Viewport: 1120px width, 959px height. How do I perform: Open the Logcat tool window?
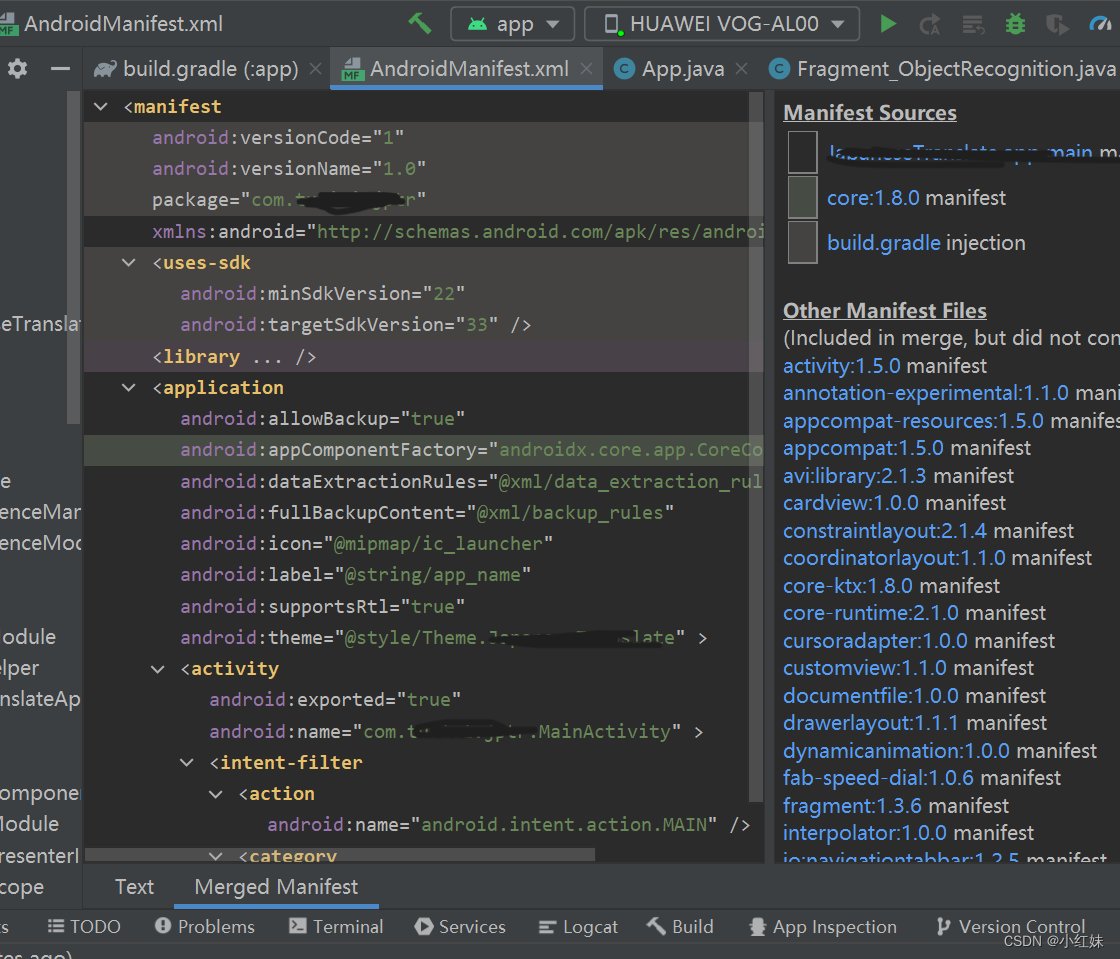pos(578,927)
